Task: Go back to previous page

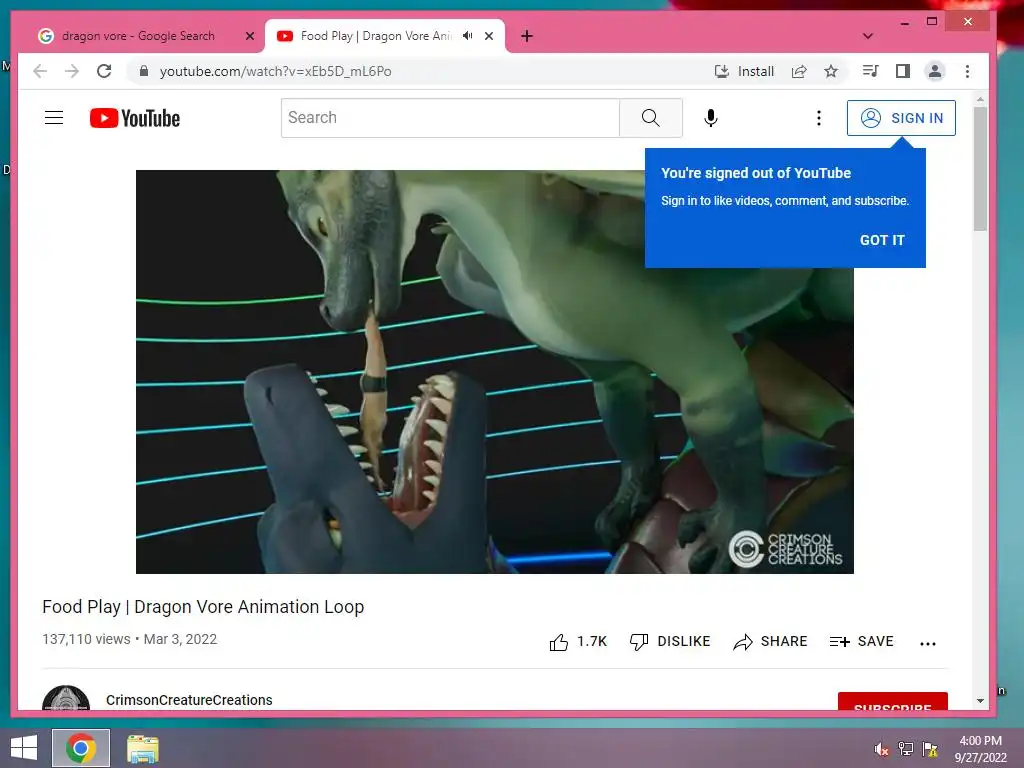Action: 40,71
